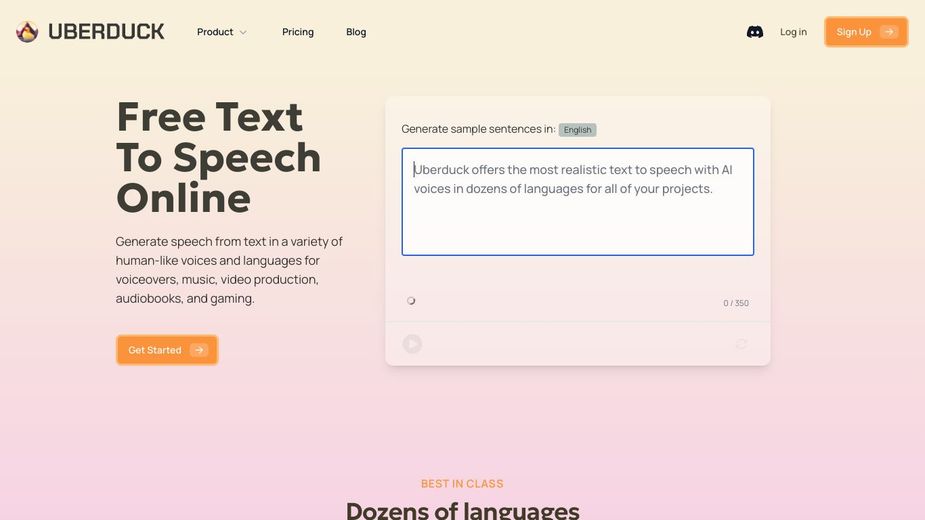The width and height of the screenshot is (925, 520).
Task: Focus the text to speech input box
Action: point(577,202)
